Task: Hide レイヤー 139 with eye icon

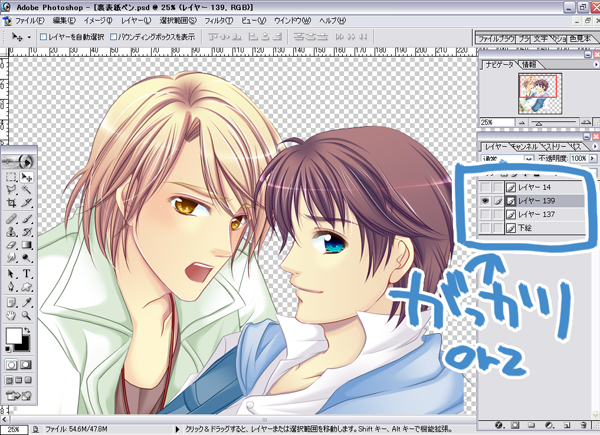Action: point(485,201)
